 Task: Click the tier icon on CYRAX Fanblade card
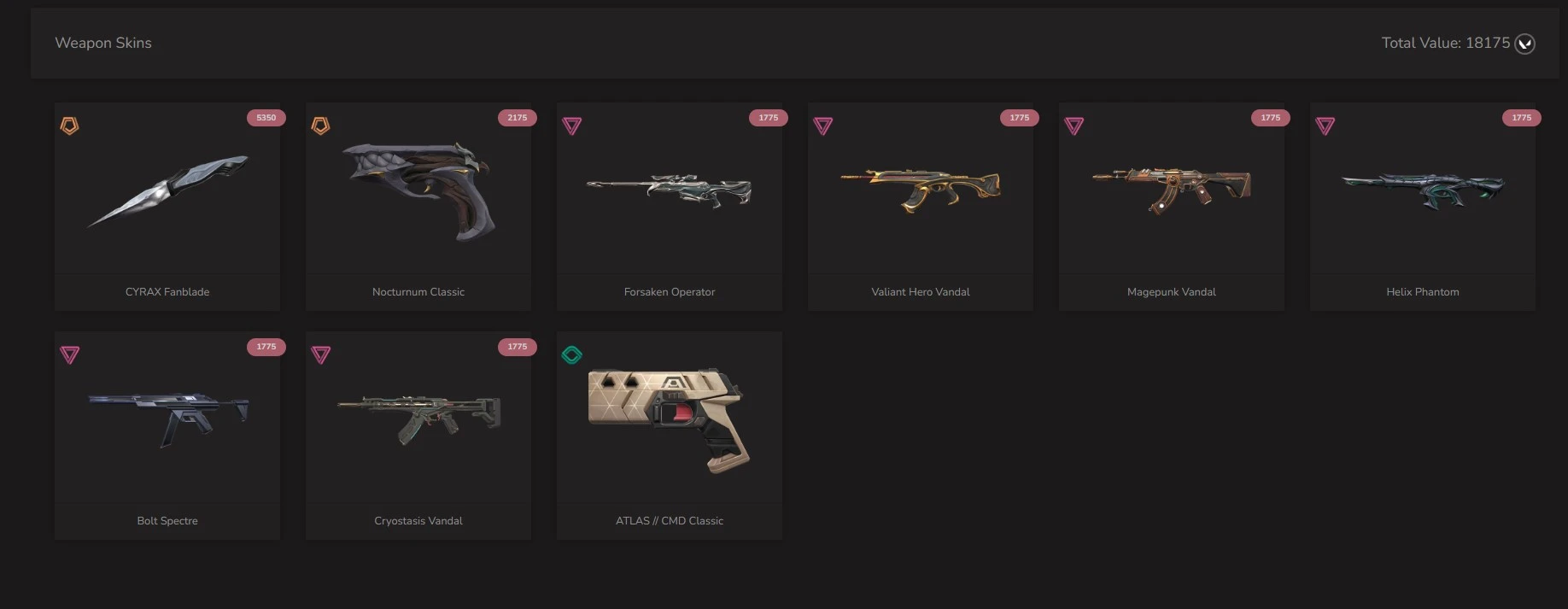[69, 126]
